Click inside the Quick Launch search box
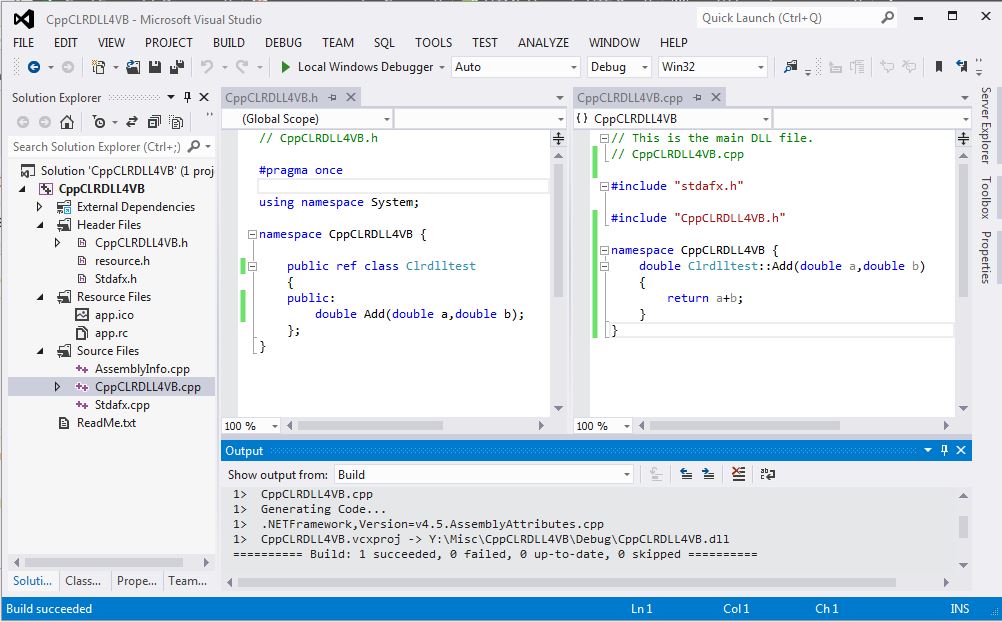The width and height of the screenshot is (1002, 622). tap(790, 18)
